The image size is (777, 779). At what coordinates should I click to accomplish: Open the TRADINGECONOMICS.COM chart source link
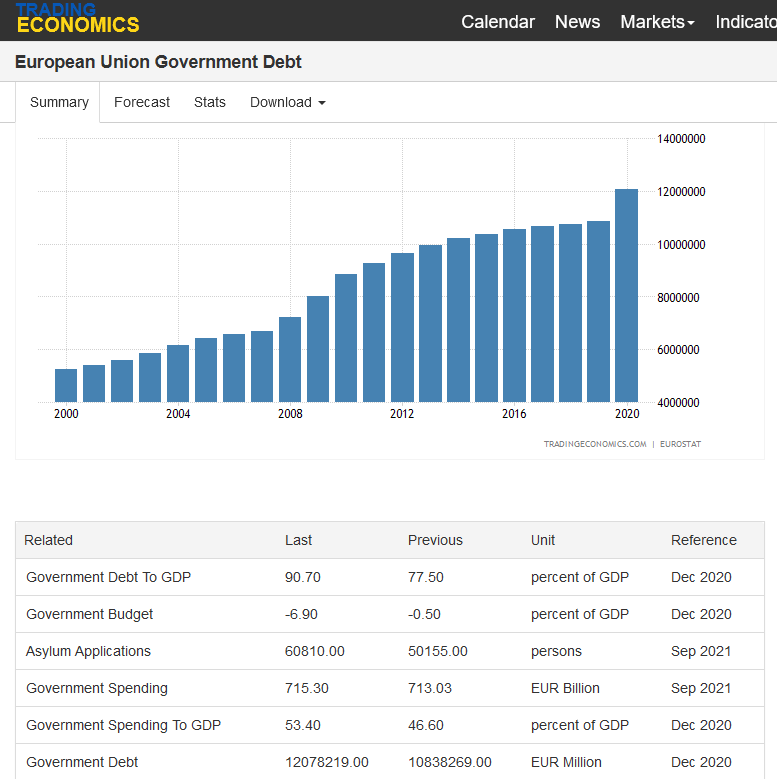click(595, 444)
